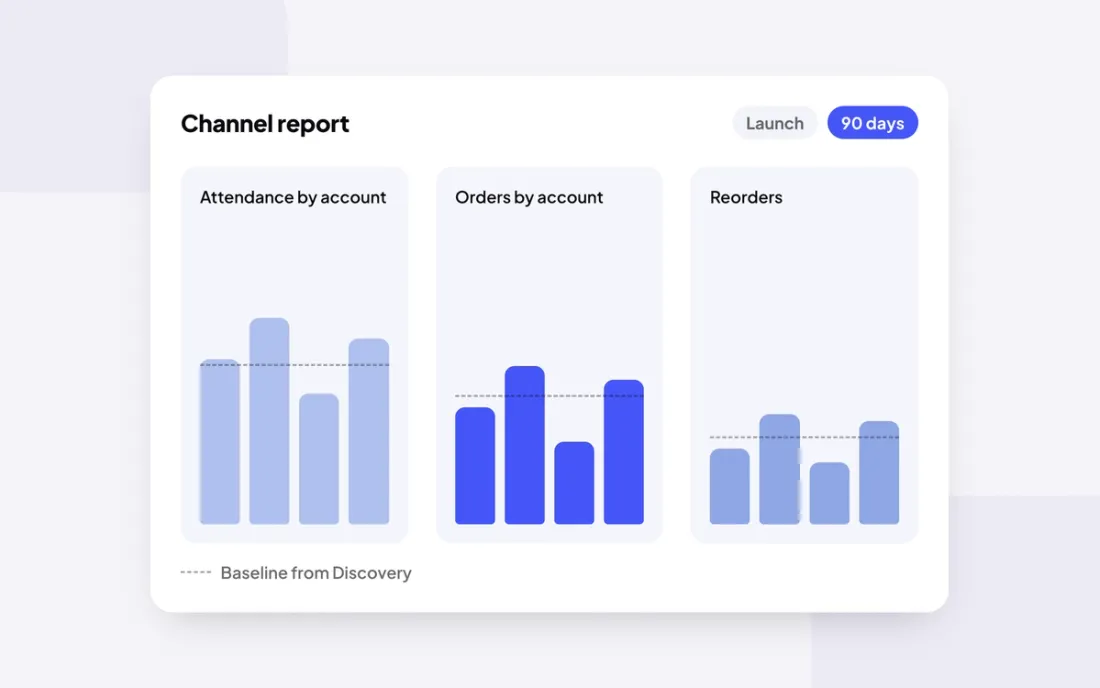The width and height of the screenshot is (1100, 688).
Task: Select the tallest bar in Reorders chart
Action: pos(779,469)
